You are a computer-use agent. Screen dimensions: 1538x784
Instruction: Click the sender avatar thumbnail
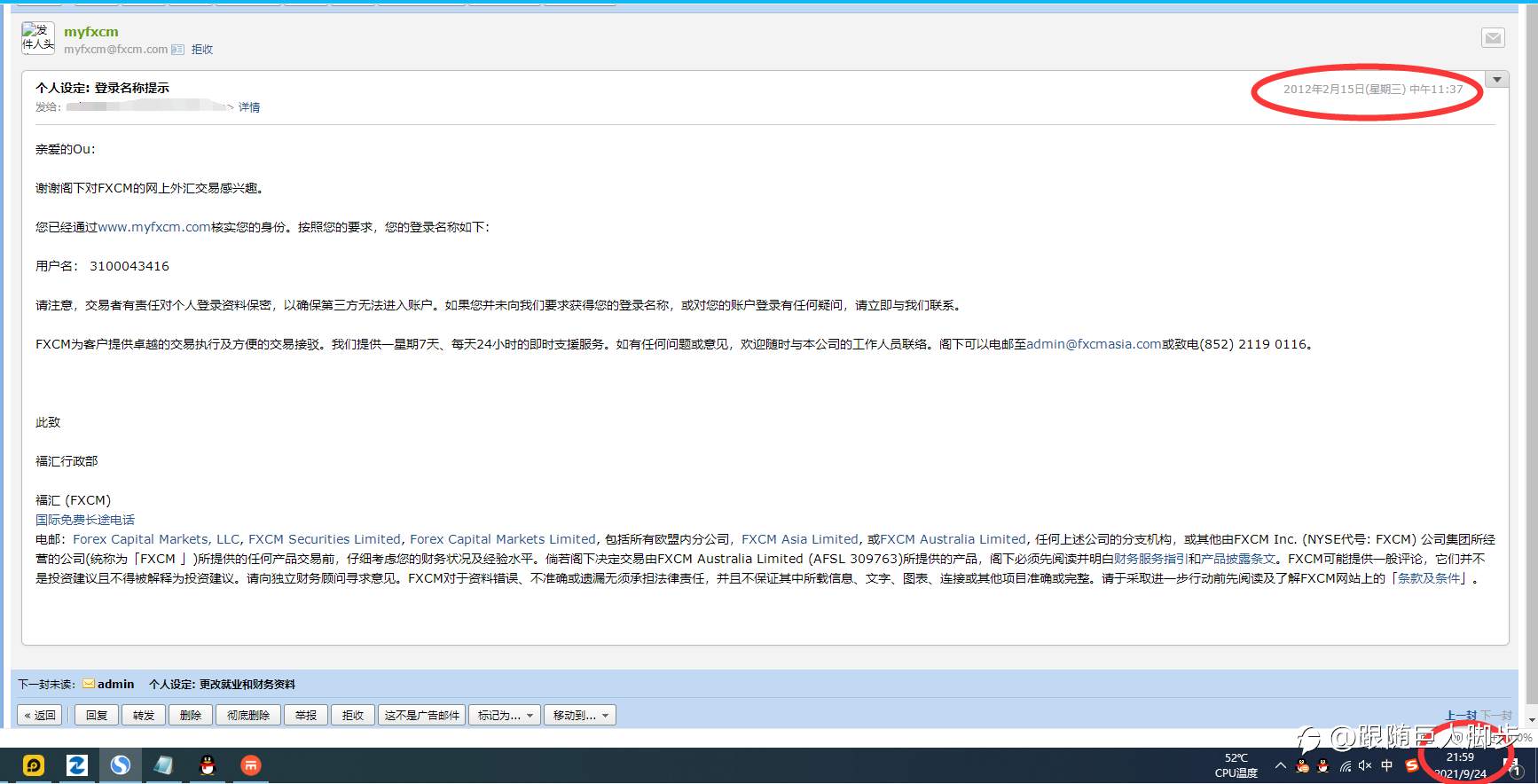38,38
